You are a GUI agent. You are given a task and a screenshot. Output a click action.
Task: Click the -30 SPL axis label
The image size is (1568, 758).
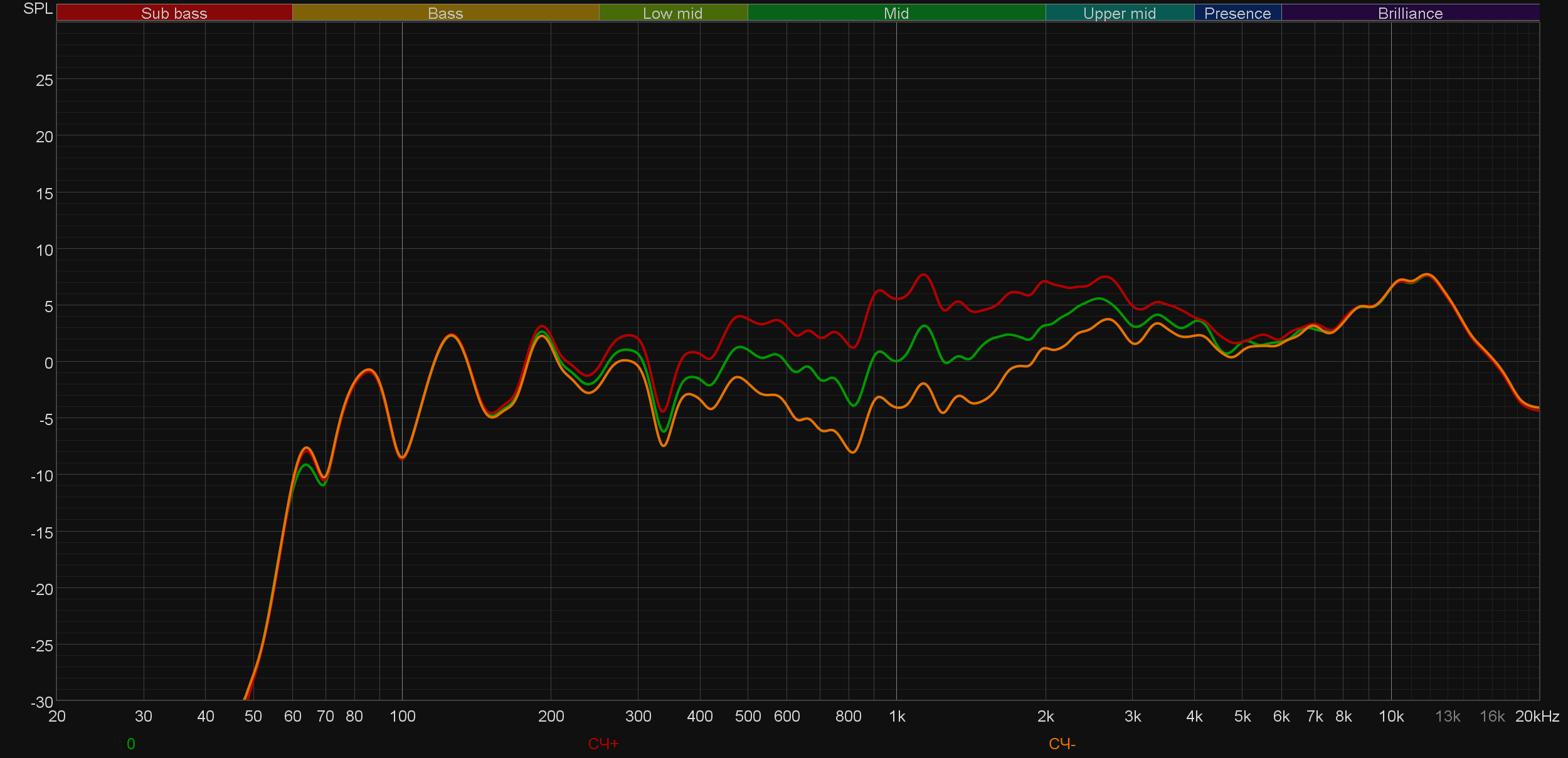tap(42, 702)
